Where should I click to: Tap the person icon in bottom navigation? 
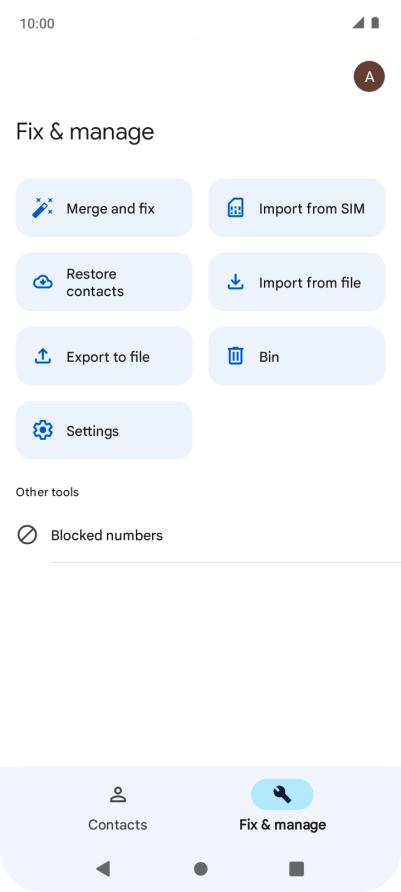pos(118,794)
